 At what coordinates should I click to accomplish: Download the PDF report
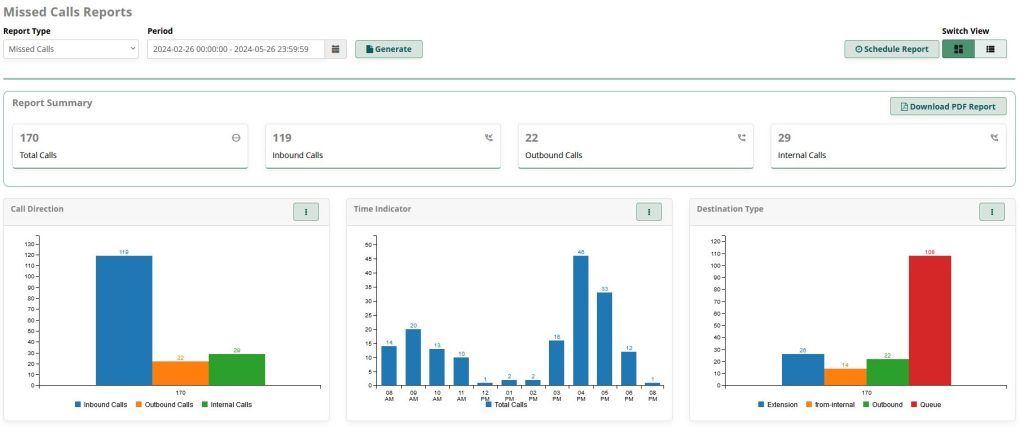(947, 107)
